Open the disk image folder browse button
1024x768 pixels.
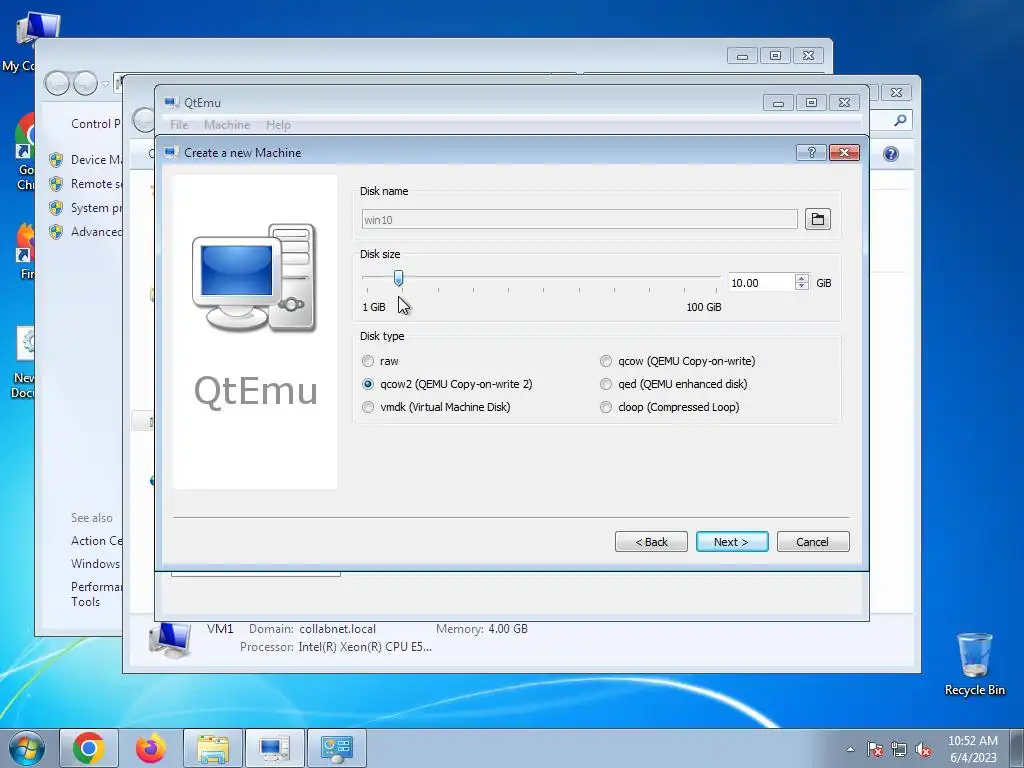tap(818, 219)
